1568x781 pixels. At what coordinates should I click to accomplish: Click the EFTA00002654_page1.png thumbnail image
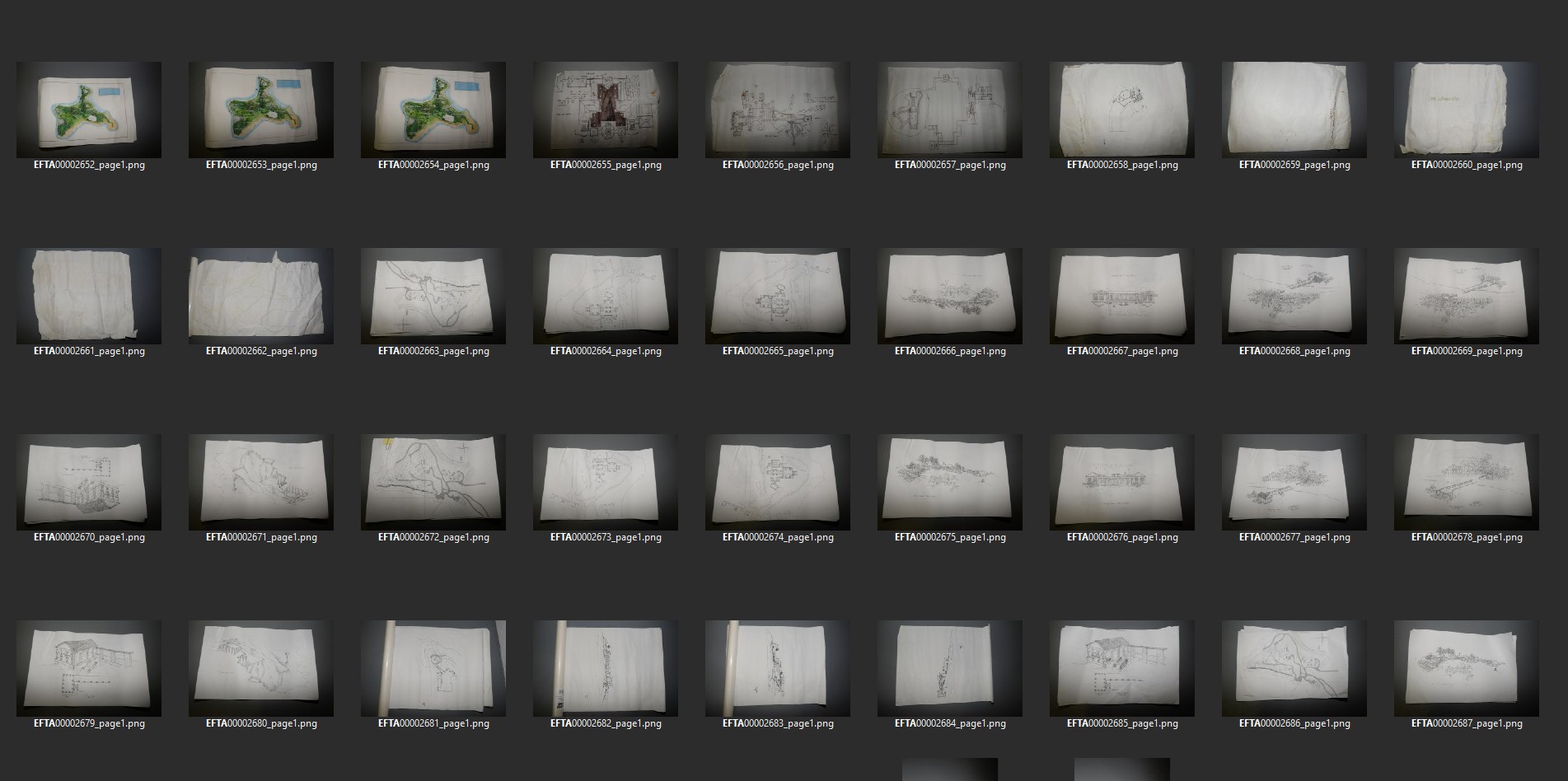[x=433, y=110]
